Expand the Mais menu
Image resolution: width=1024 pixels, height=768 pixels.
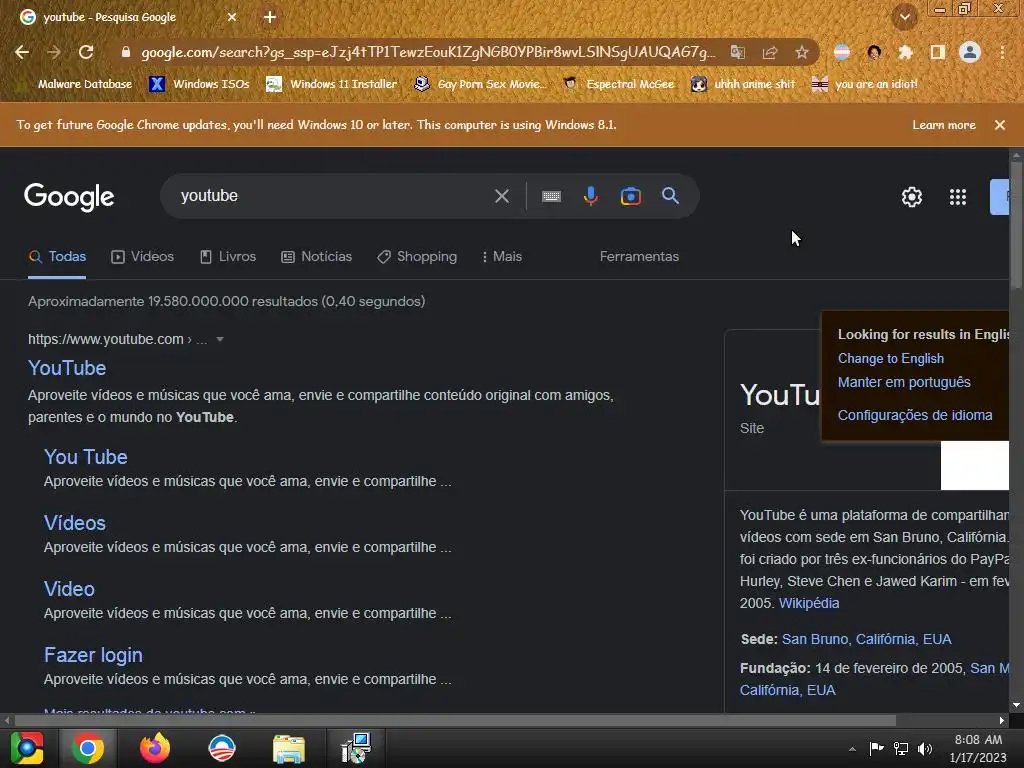[502, 257]
